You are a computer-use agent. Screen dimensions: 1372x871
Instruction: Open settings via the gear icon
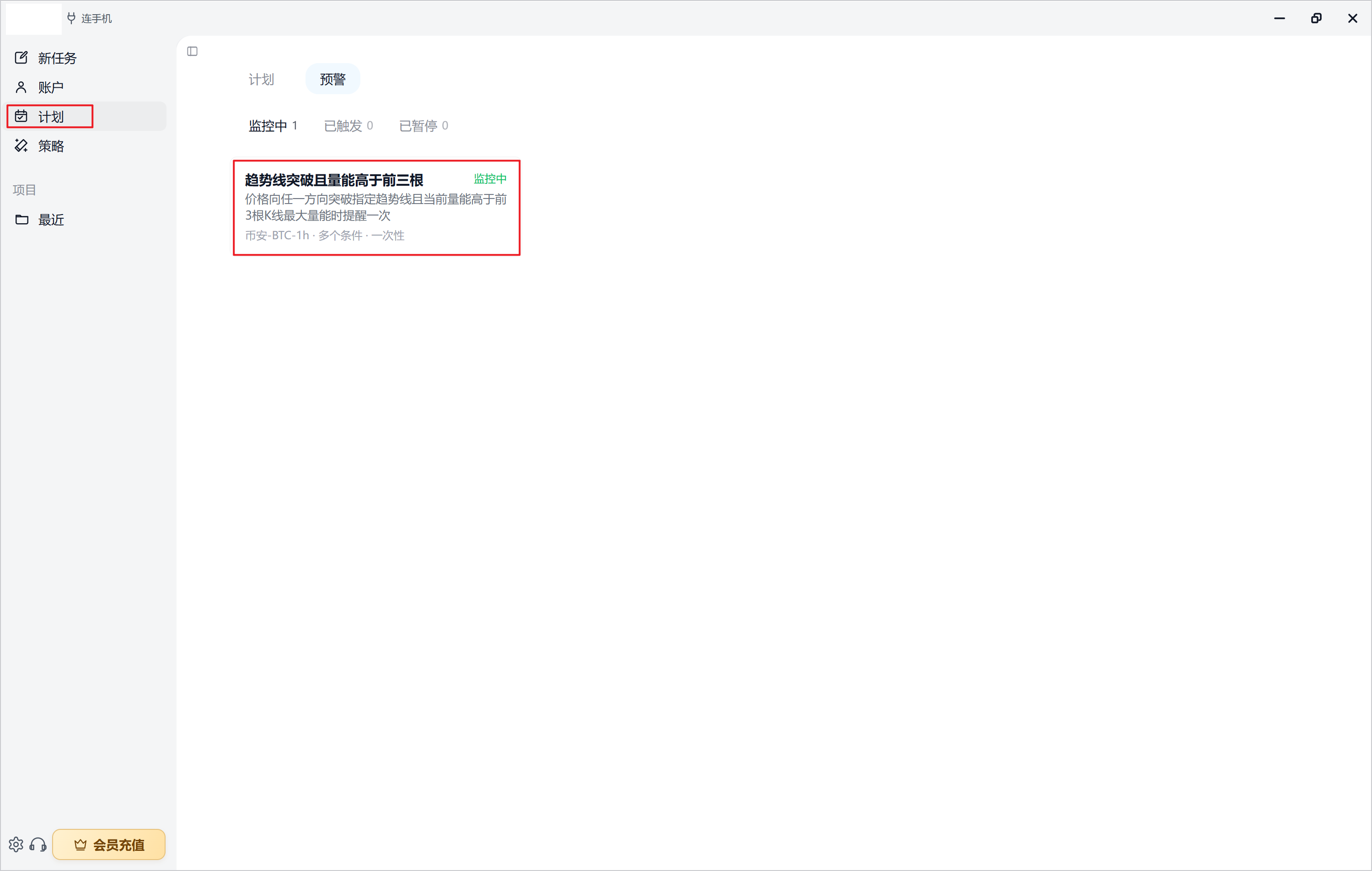pos(16,844)
